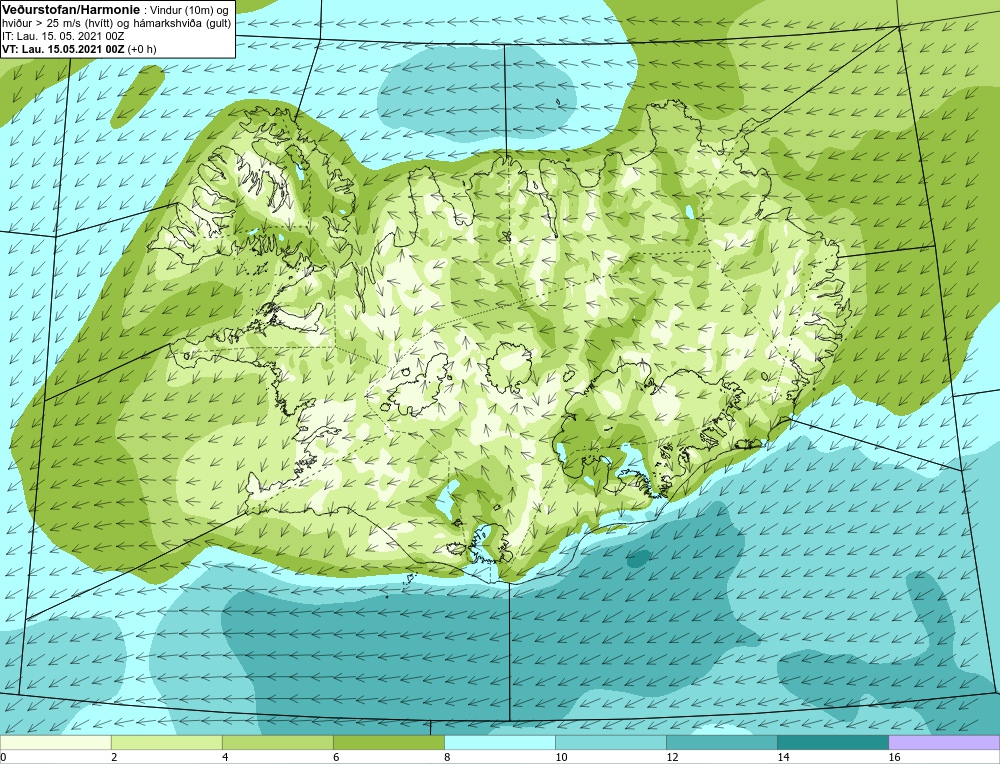Image resolution: width=1000 pixels, height=764 pixels.
Task: Click the 6–8 m/s dark green swatch
Action: tap(388, 742)
